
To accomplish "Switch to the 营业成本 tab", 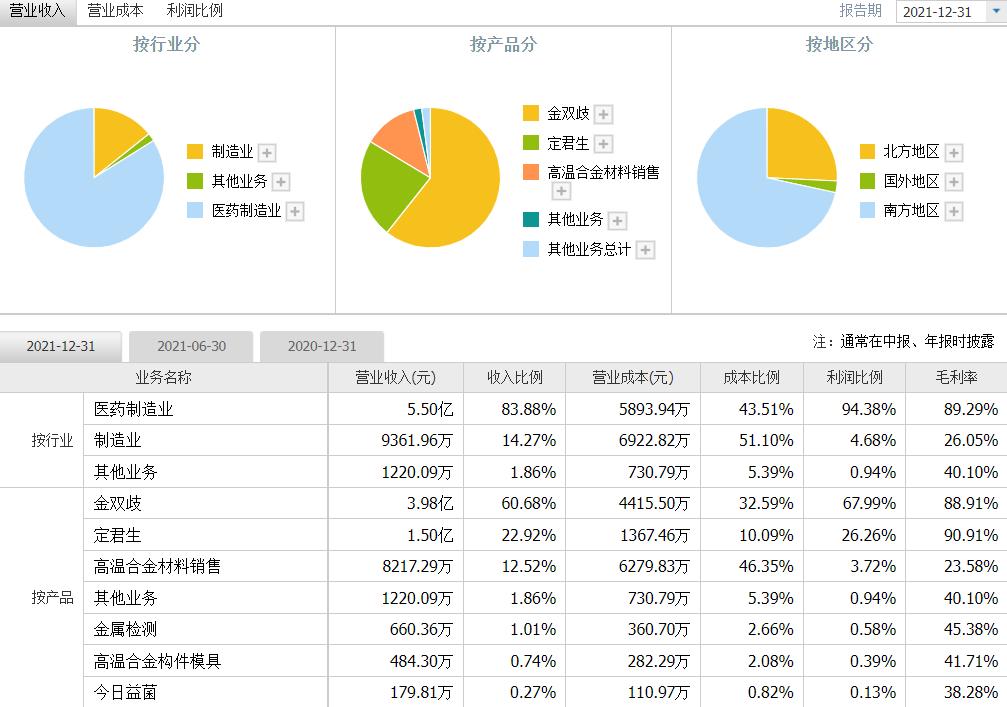I will [x=115, y=11].
